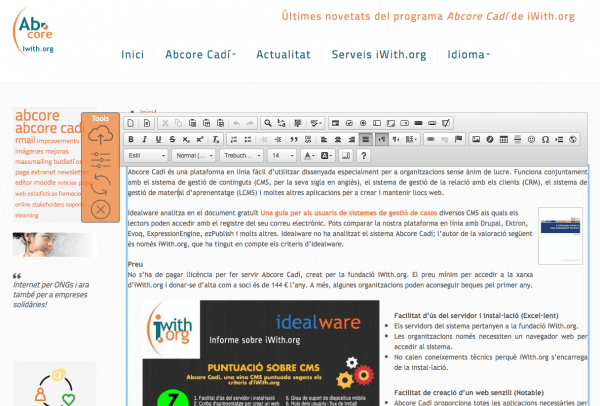Image resolution: width=600 pixels, height=406 pixels.
Task: Increase indent with the indent icon
Action: (278, 140)
